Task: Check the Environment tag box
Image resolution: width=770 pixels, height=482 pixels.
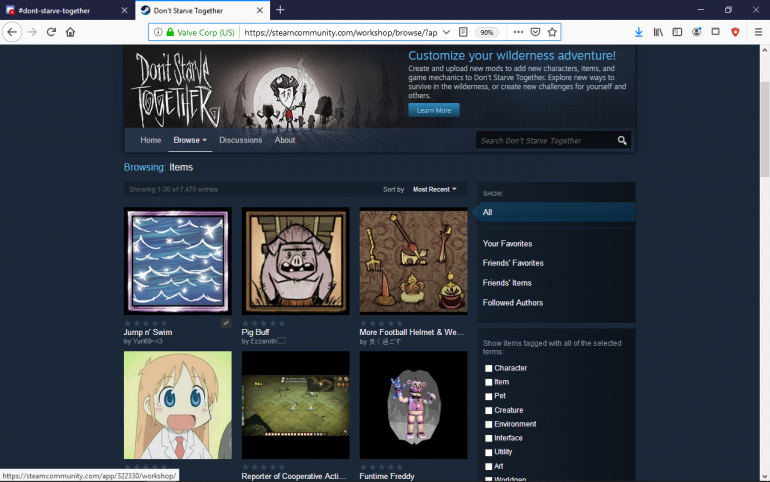Action: (489, 424)
